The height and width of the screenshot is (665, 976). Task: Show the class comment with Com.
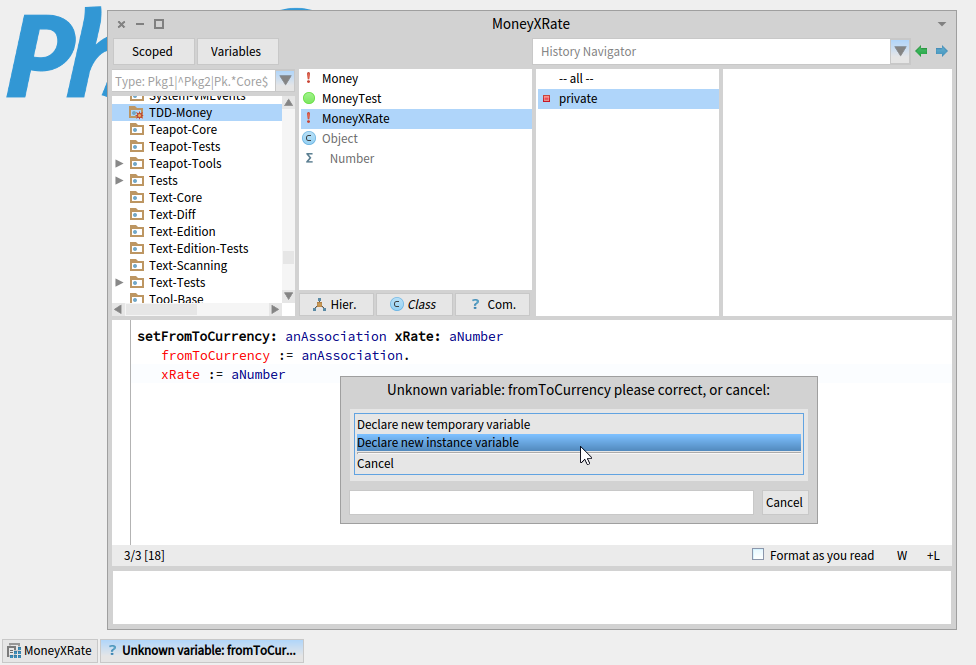[x=492, y=304]
